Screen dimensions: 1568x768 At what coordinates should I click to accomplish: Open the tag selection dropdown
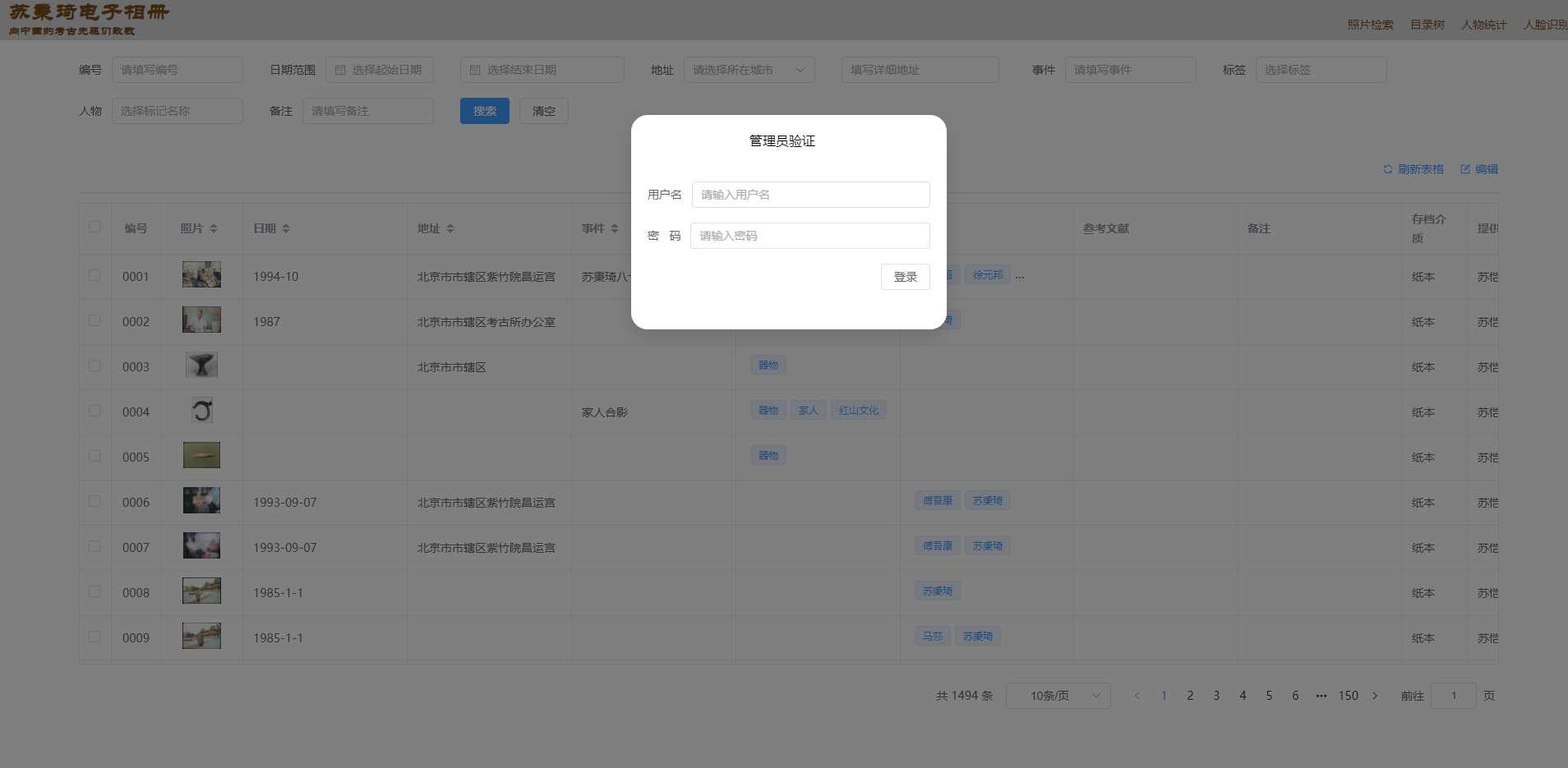(x=1320, y=70)
